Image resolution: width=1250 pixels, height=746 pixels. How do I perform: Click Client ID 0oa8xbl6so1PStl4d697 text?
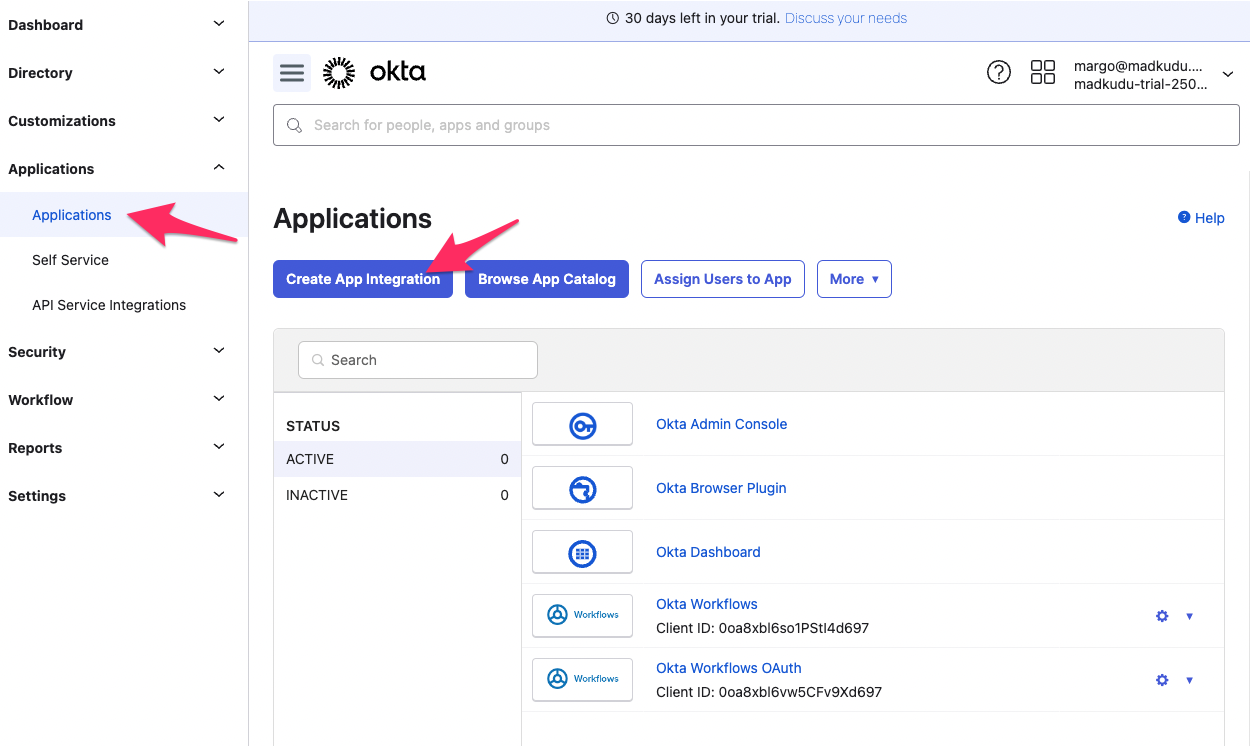coord(762,628)
